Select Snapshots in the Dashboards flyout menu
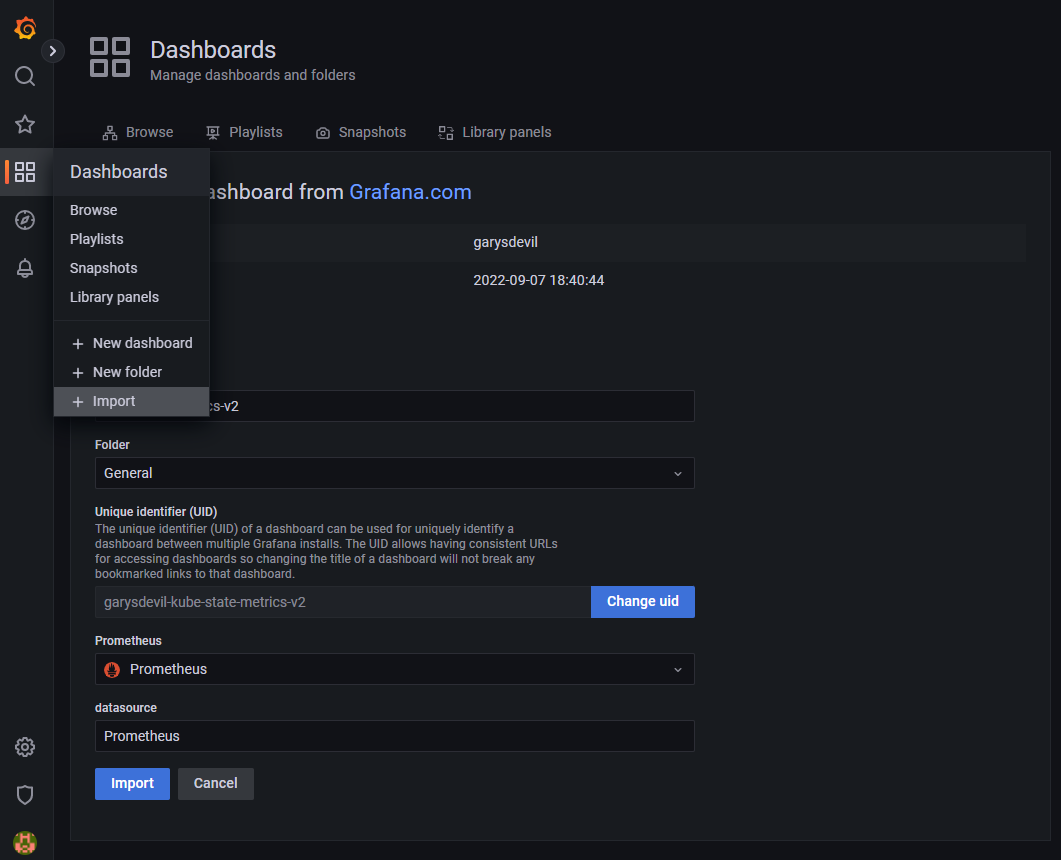Viewport: 1061px width, 860px height. click(132, 269)
